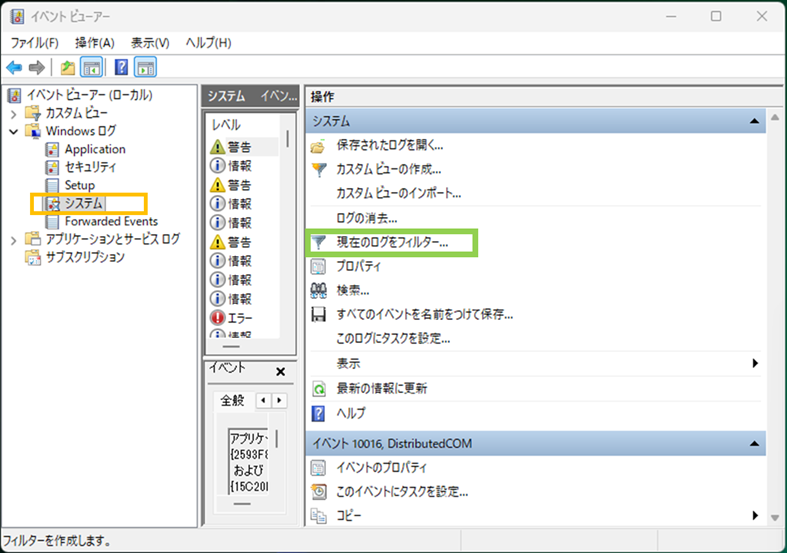Viewport: 787px width, 553px height.
Task: Expand the アプリケーションとサービス ログ node
Action: pos(14,240)
